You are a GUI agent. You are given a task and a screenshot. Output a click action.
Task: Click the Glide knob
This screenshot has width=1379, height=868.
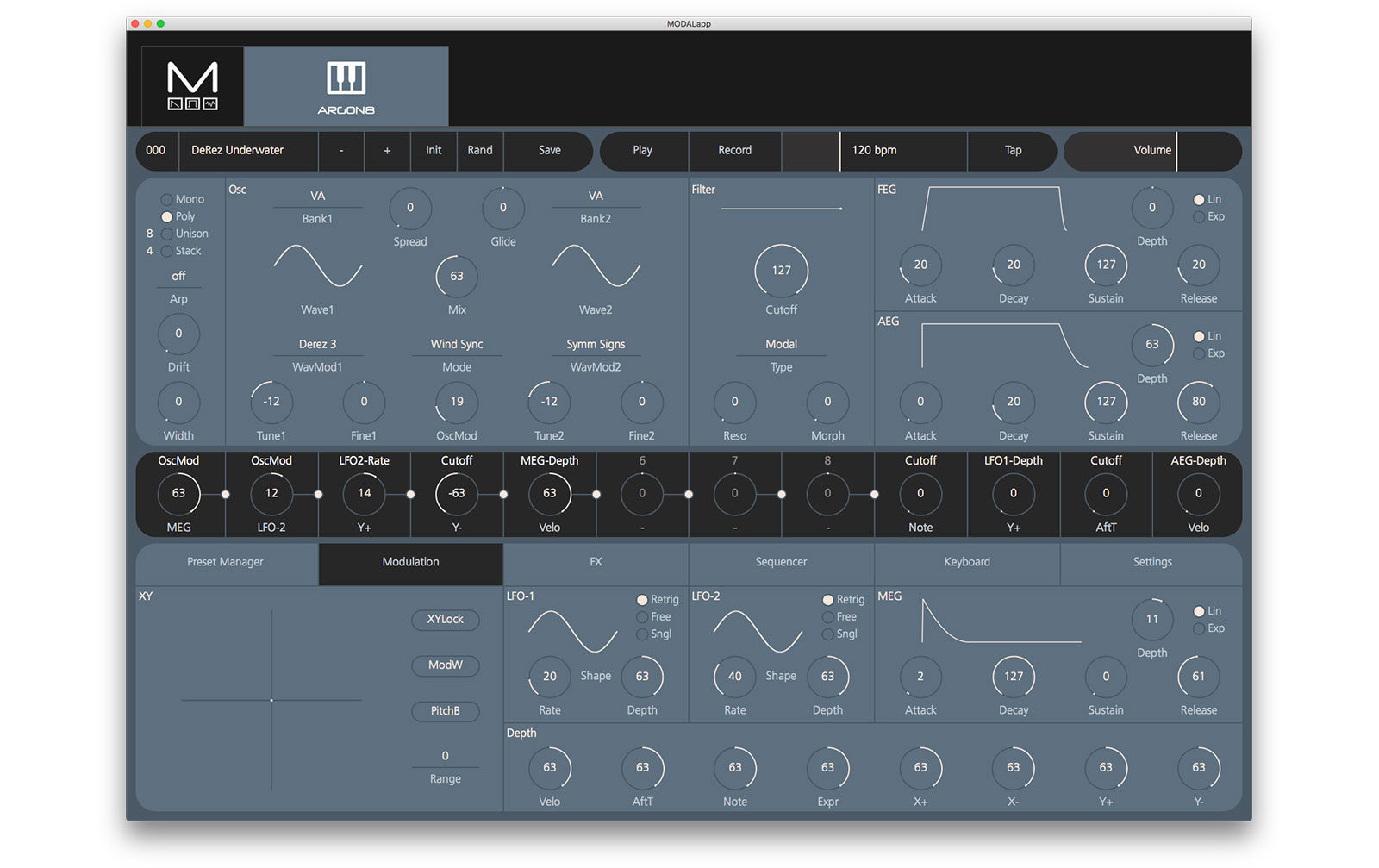tap(503, 208)
